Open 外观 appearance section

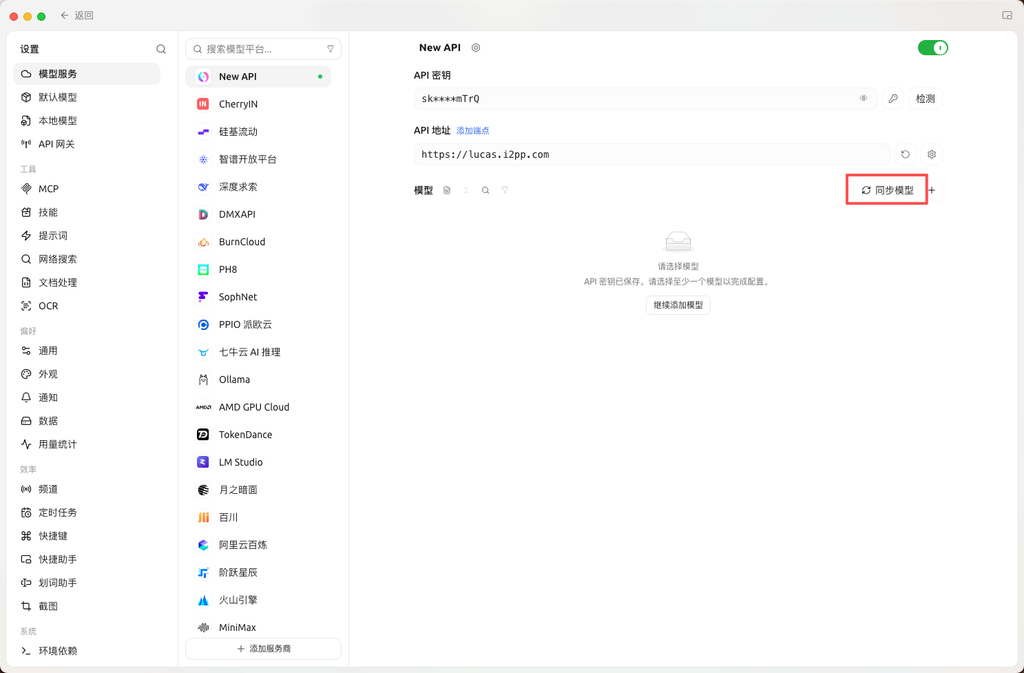point(86,374)
